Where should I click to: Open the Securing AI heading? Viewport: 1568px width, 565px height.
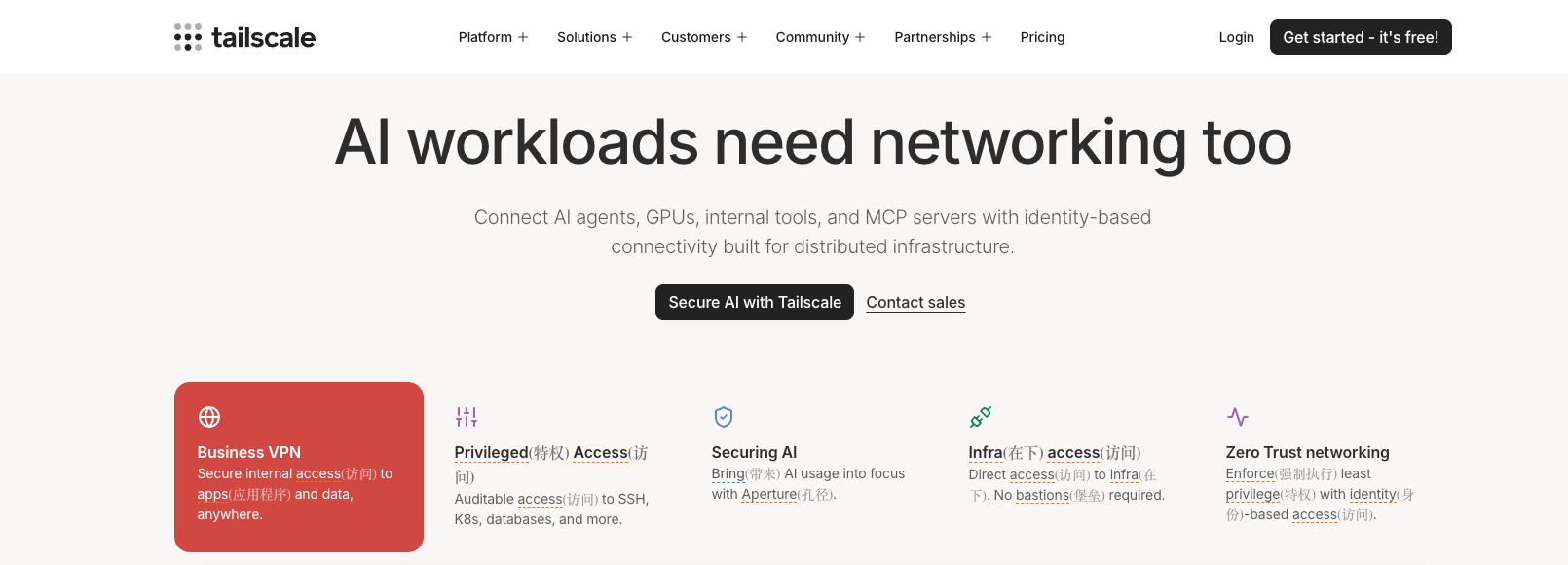pyautogui.click(x=754, y=452)
